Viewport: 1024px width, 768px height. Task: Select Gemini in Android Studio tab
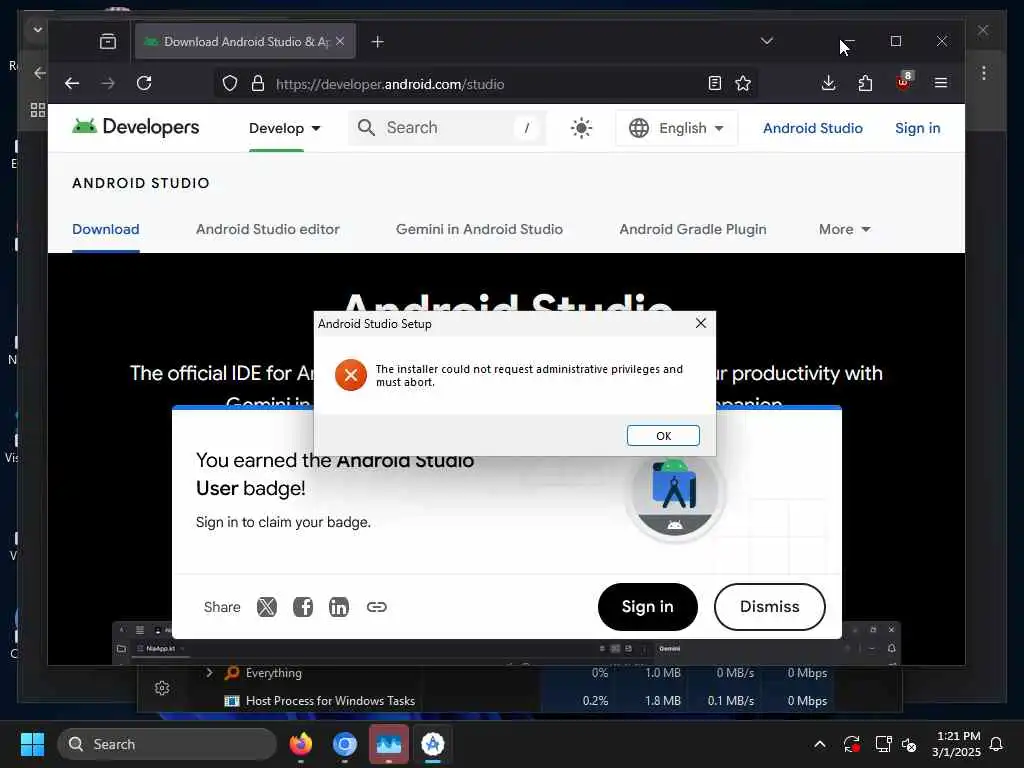pos(479,229)
